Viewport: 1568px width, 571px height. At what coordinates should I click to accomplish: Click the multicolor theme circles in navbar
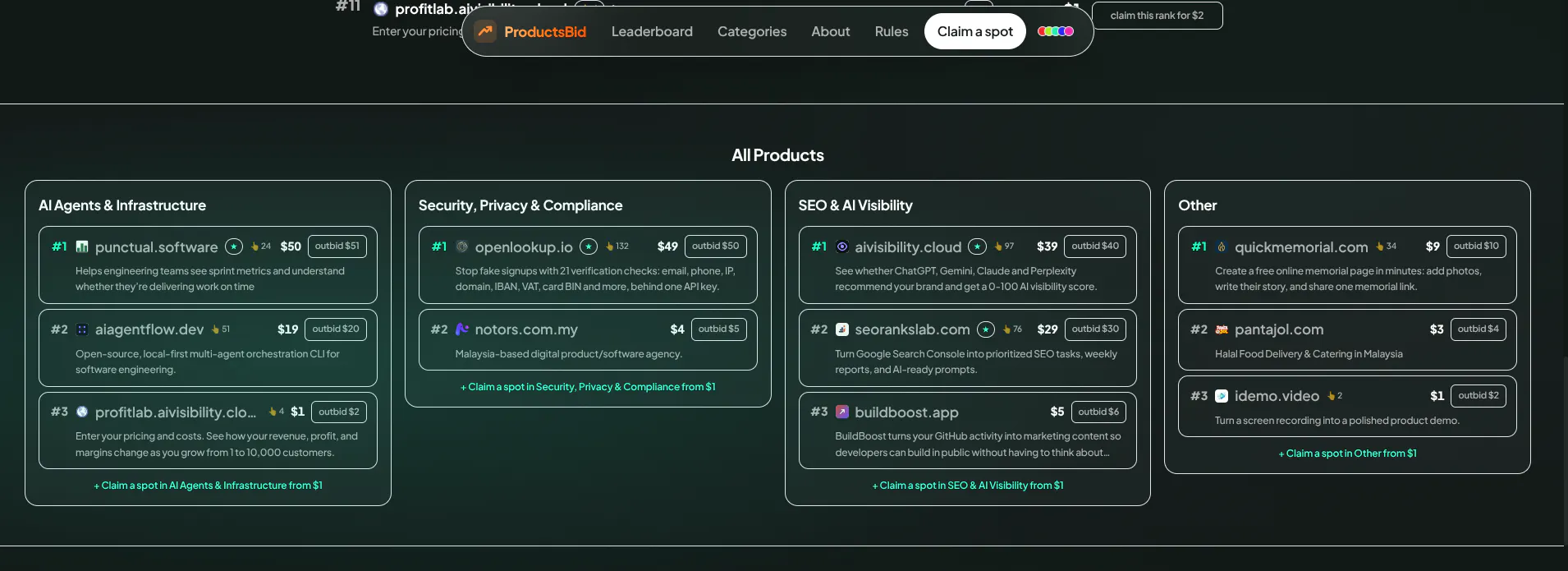coord(1056,31)
